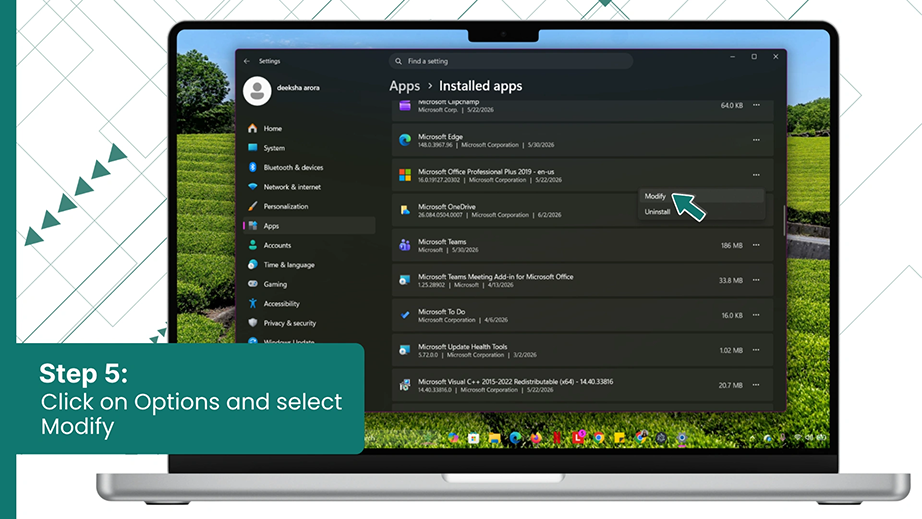Screen dimensions: 922x519
Task: Choose Uninstall from the context menu
Action: (x=657, y=212)
